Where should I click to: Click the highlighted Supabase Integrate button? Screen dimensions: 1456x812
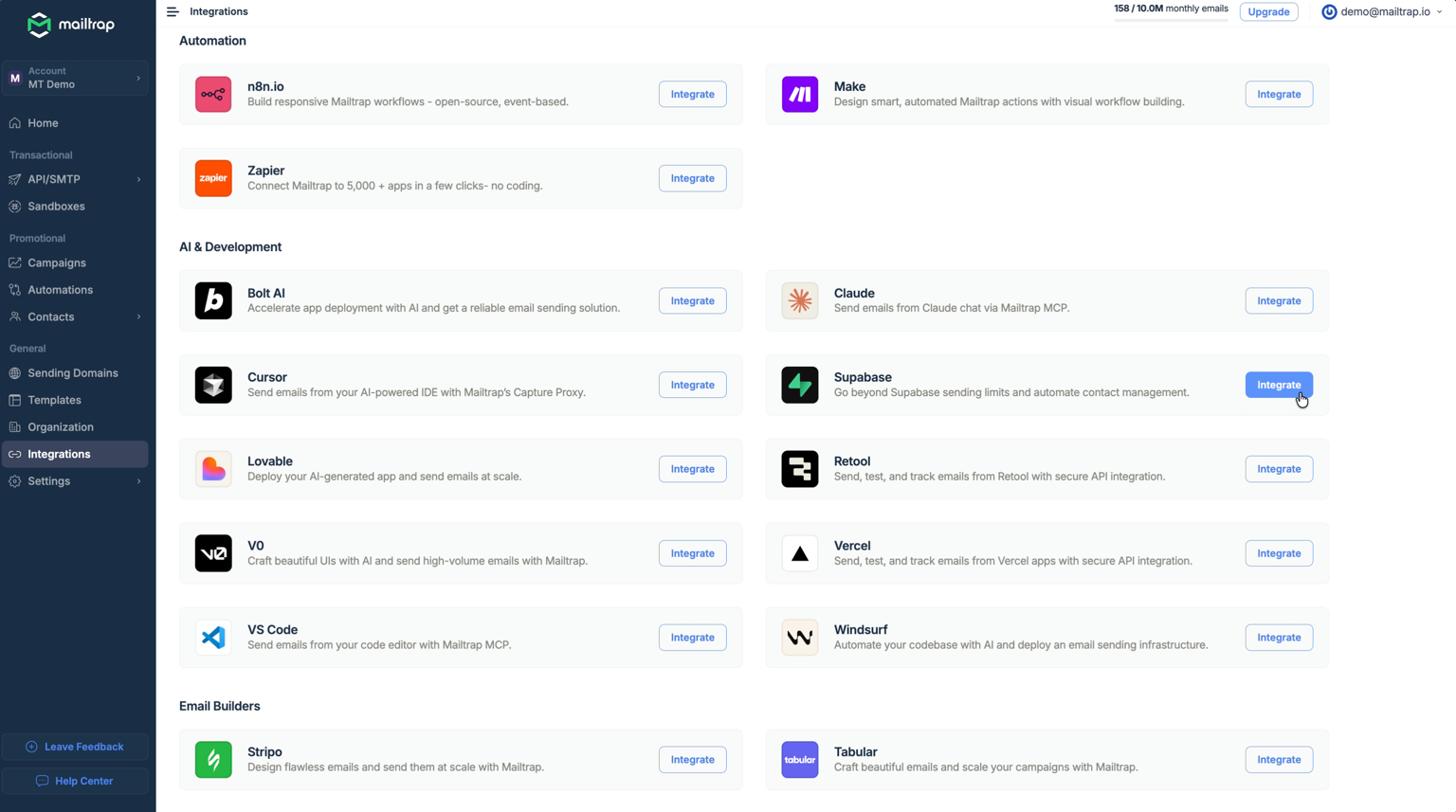point(1279,385)
